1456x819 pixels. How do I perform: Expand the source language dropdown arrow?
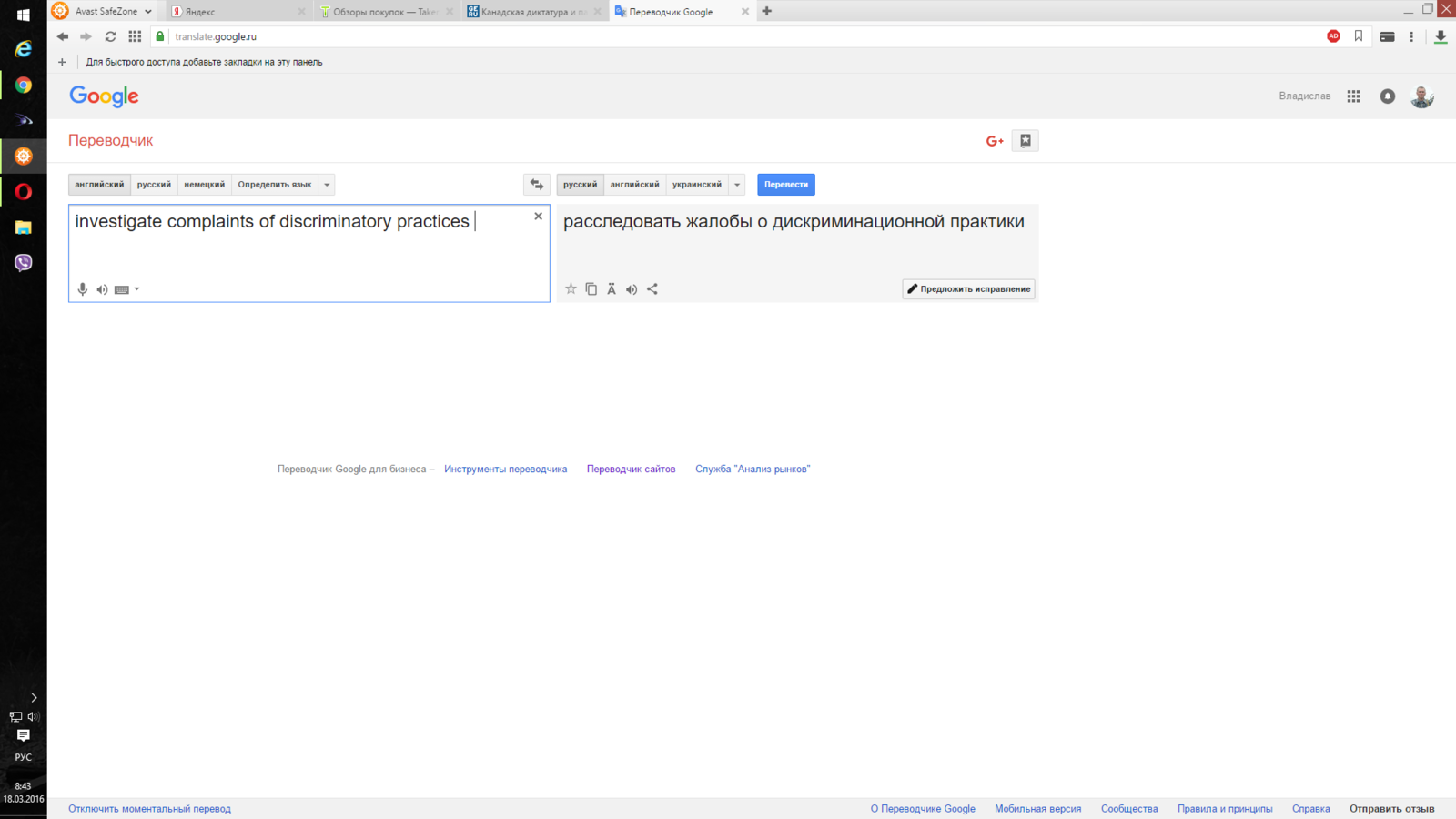pyautogui.click(x=327, y=185)
